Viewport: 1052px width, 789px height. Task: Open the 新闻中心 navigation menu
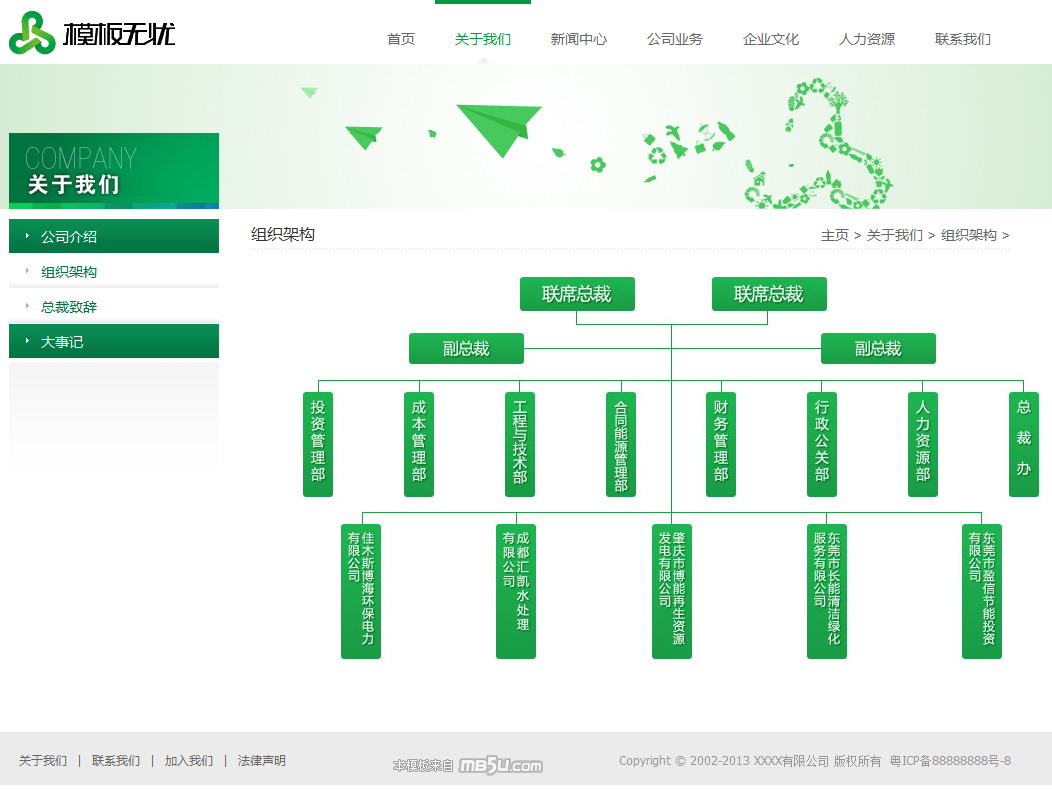coord(579,39)
